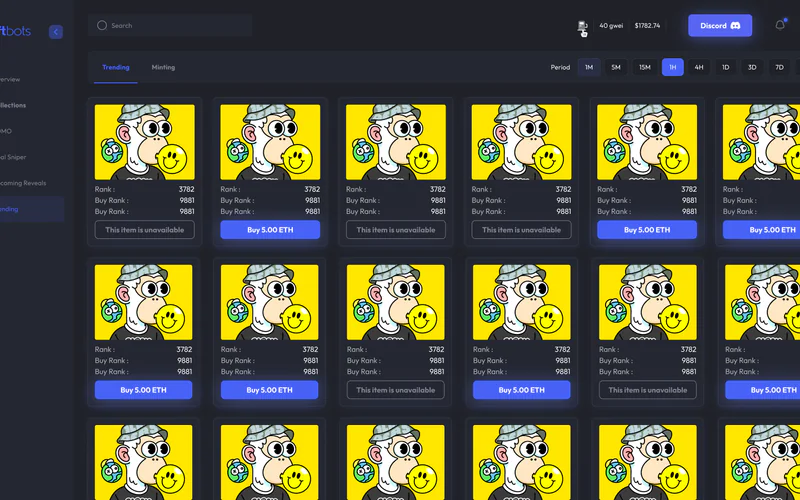The height and width of the screenshot is (500, 800).
Task: Click the $1782.74 price value
Action: click(647, 26)
